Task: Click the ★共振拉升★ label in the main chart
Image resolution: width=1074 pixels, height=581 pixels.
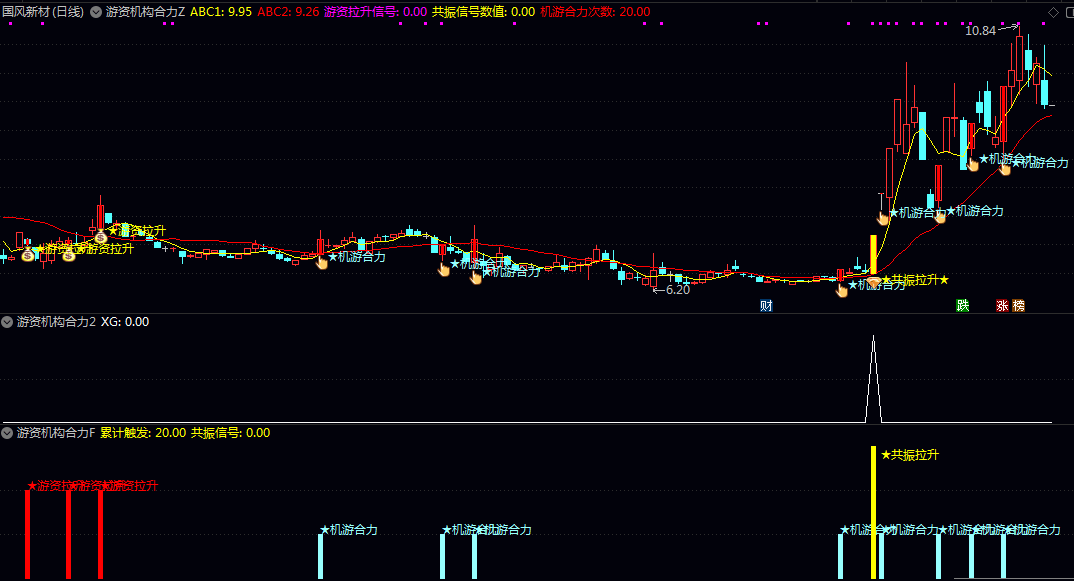Action: tap(915, 280)
